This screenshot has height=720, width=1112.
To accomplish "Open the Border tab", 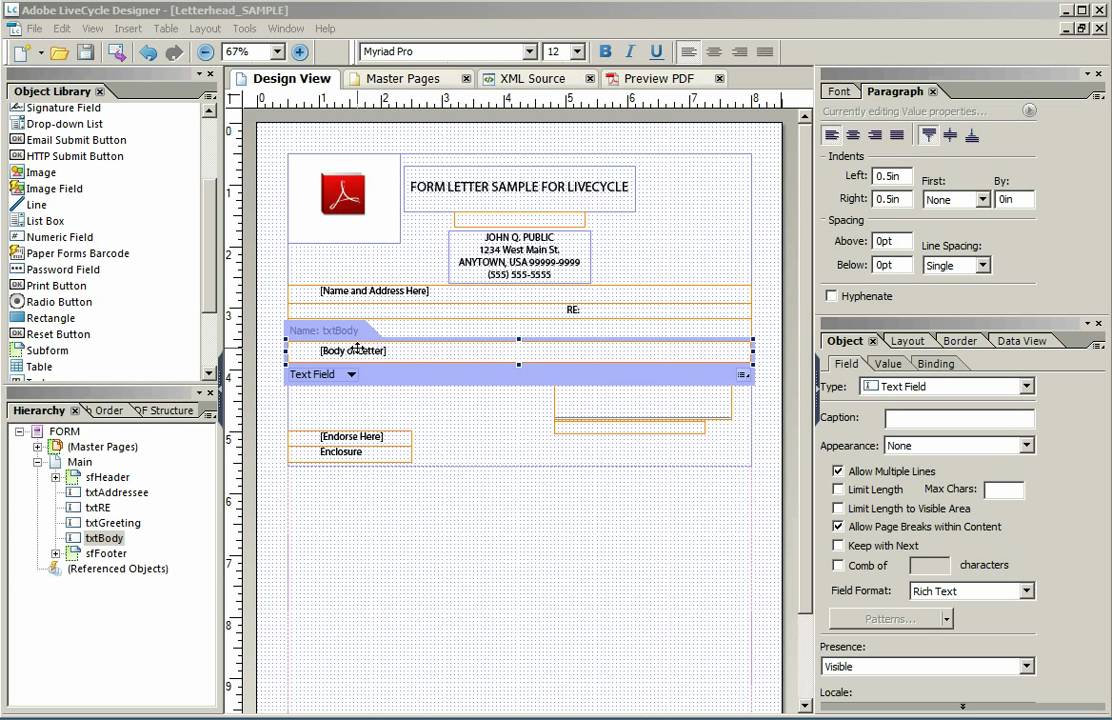I will (960, 341).
